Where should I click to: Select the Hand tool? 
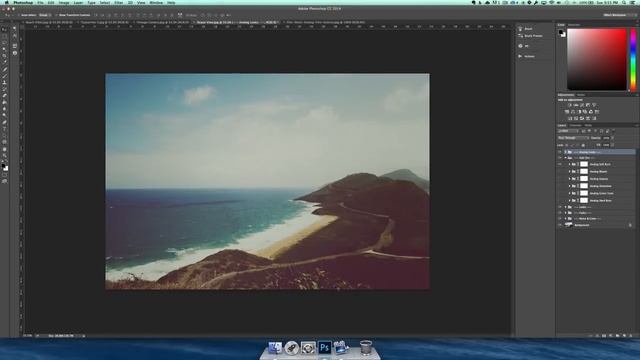point(4,149)
